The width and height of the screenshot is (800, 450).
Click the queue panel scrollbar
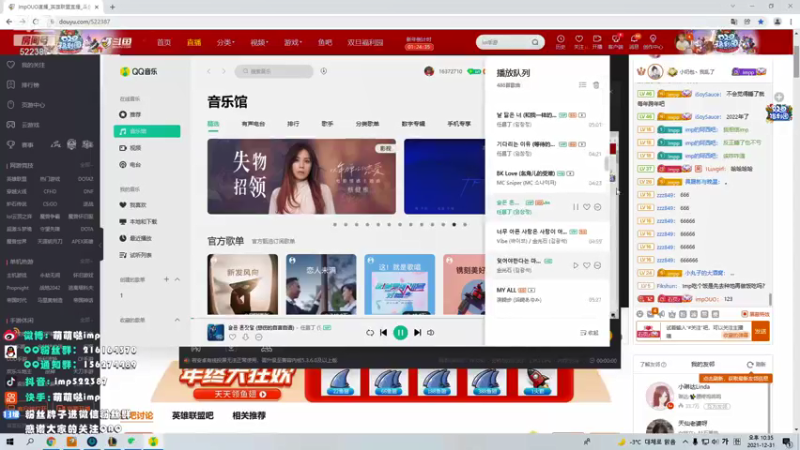(x=607, y=163)
